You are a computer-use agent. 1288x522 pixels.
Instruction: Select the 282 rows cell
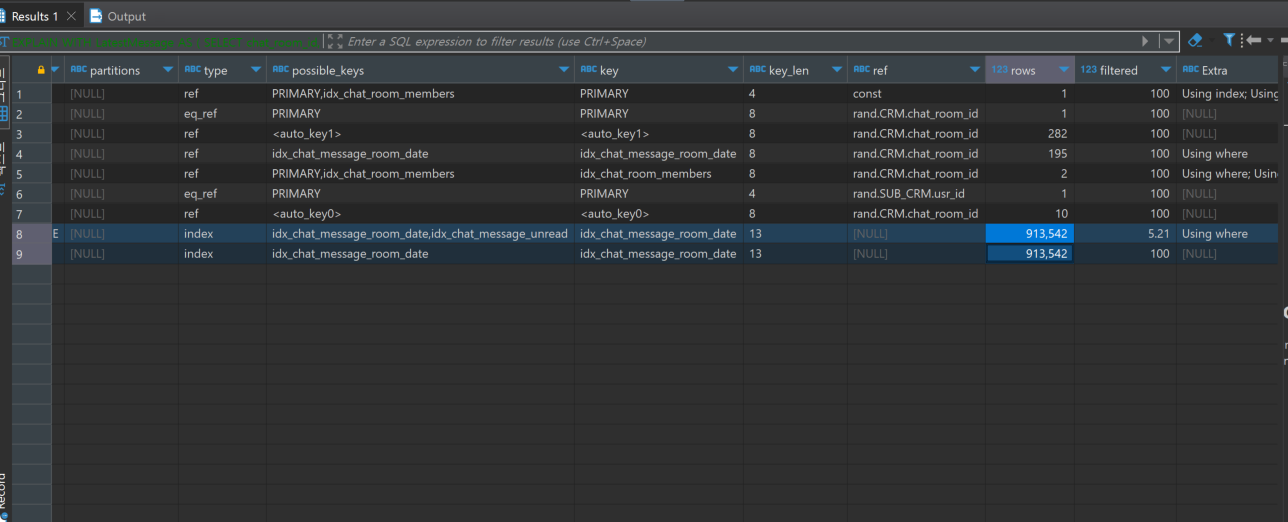click(1030, 133)
